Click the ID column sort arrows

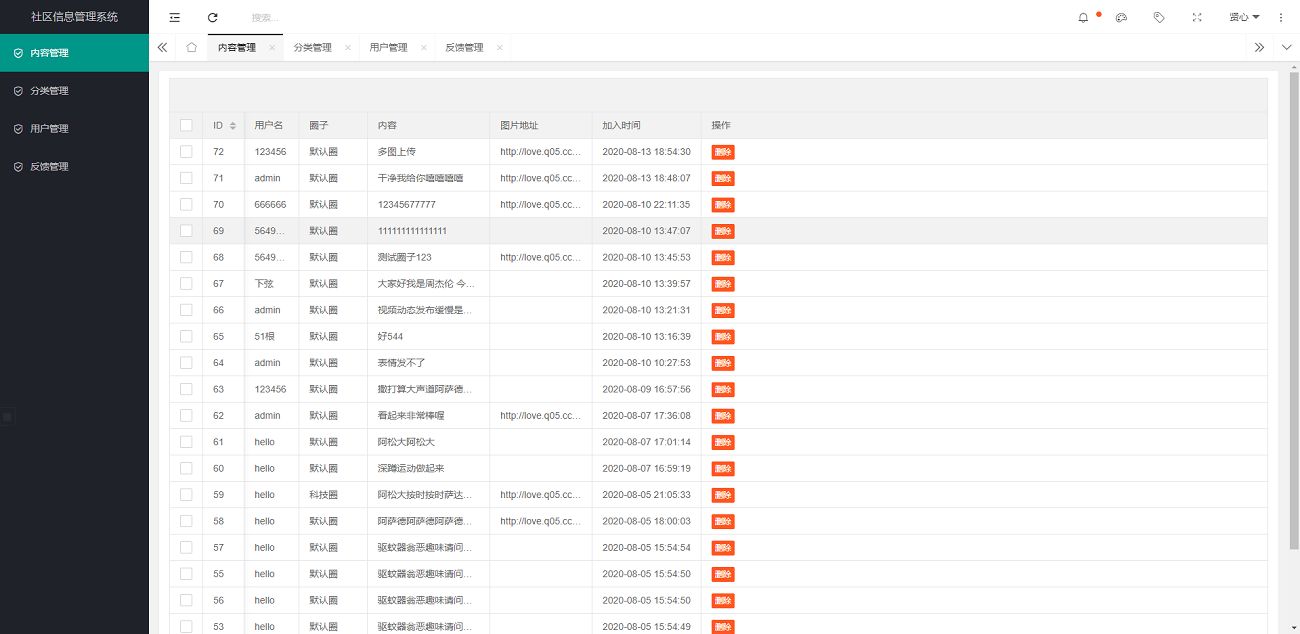(233, 125)
